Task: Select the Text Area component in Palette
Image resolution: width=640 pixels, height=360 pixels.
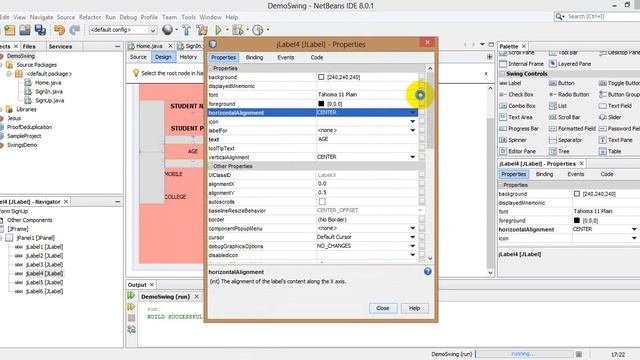Action: click(x=516, y=117)
